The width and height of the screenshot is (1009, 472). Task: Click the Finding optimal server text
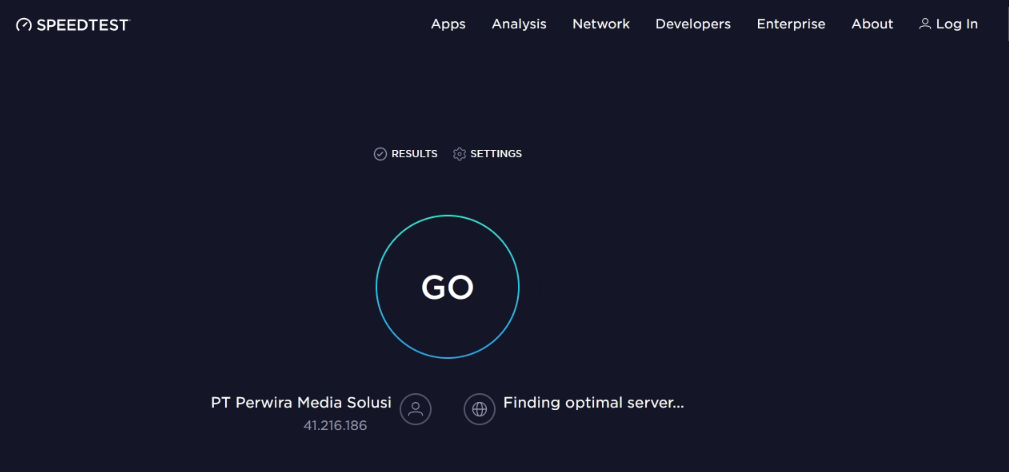click(x=593, y=403)
